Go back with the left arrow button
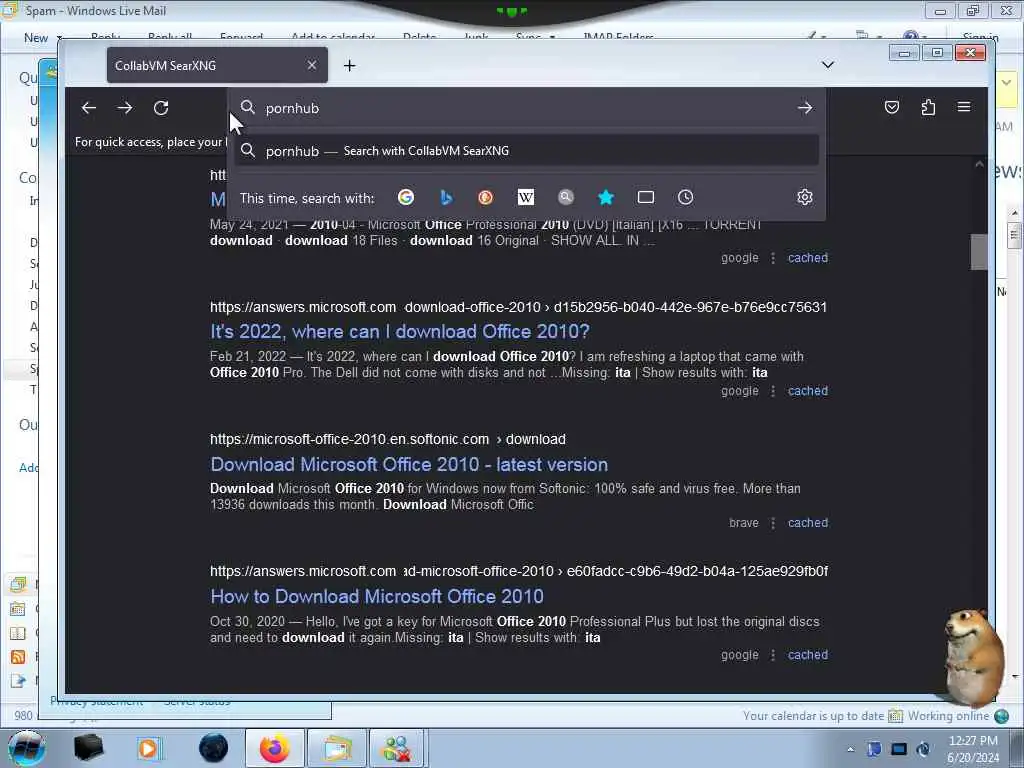This screenshot has width=1024, height=768. (x=89, y=108)
